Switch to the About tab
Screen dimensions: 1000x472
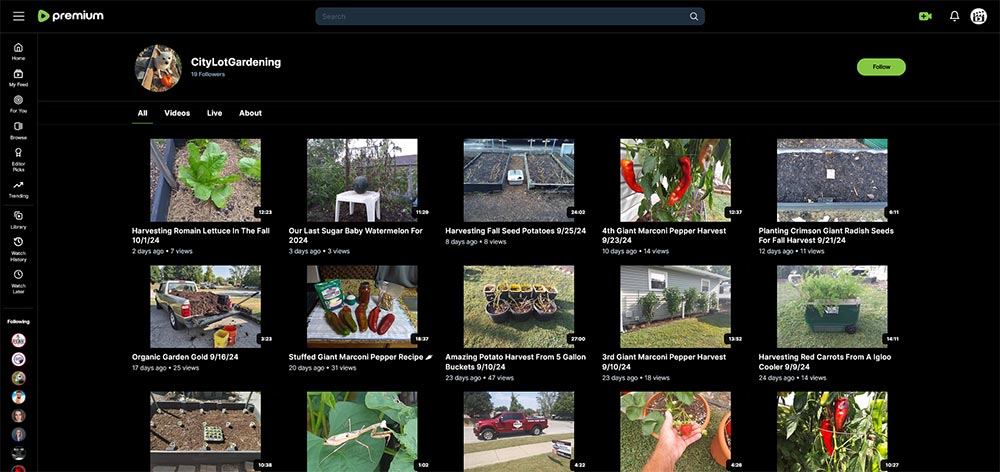[x=250, y=113]
